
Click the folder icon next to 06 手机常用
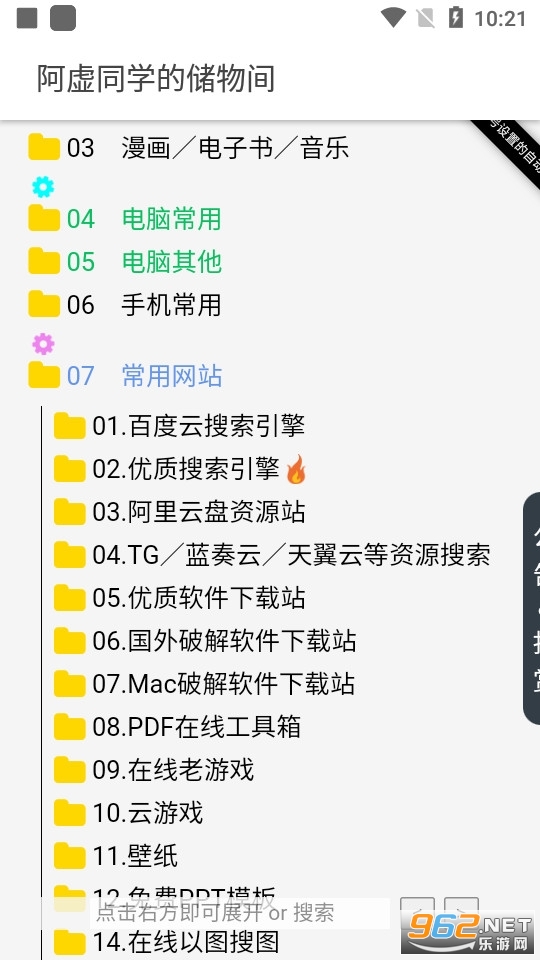[44, 304]
